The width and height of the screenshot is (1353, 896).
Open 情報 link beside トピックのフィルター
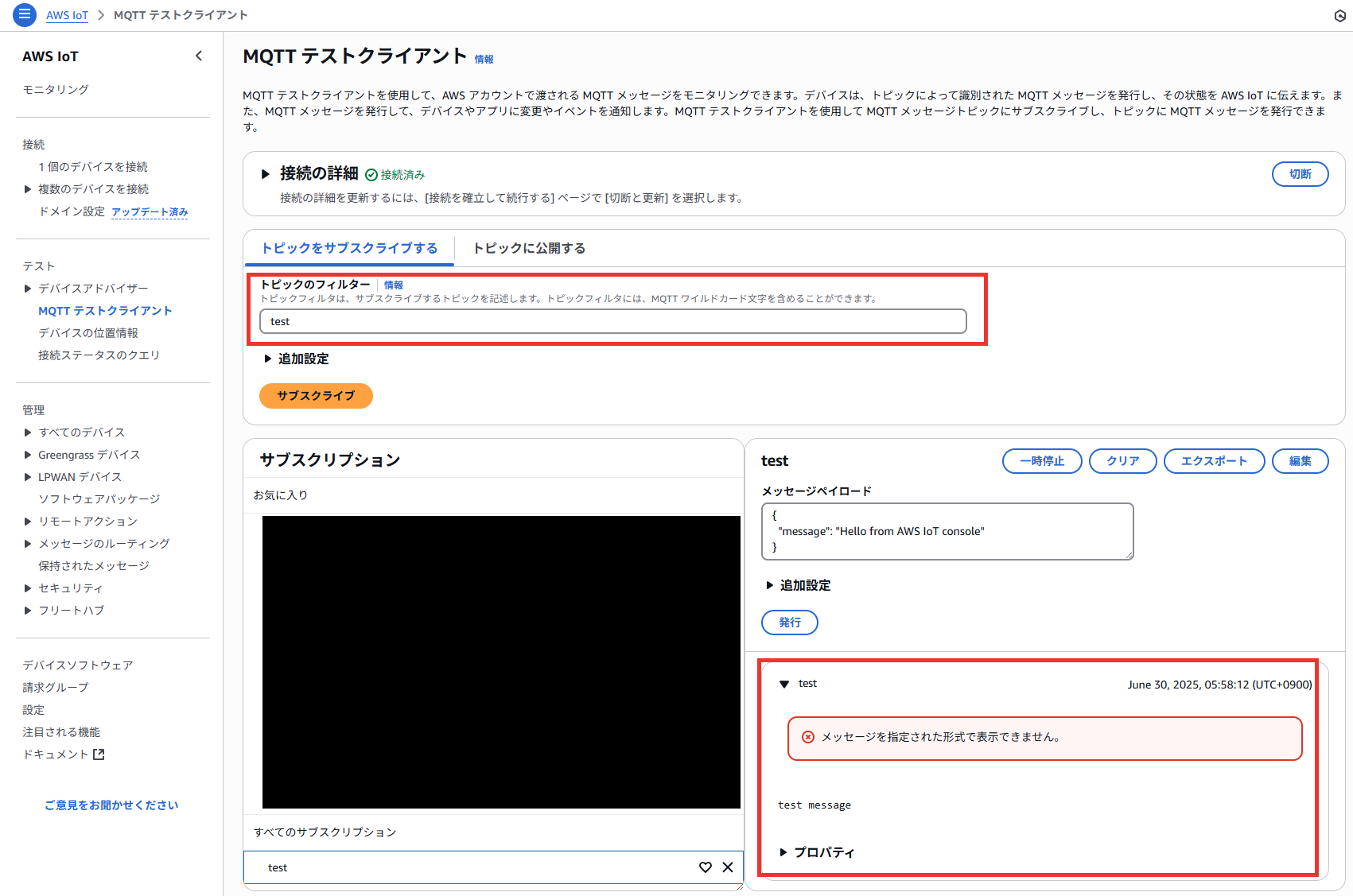click(394, 285)
